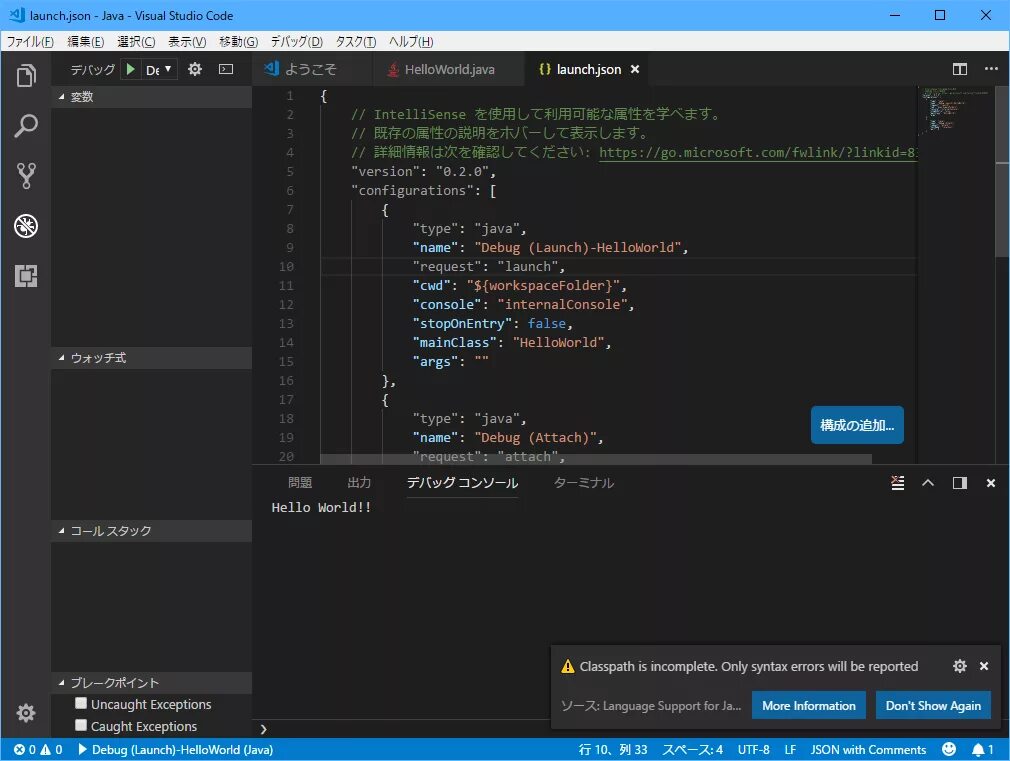Click the "mainClass" line in editor

512,343
